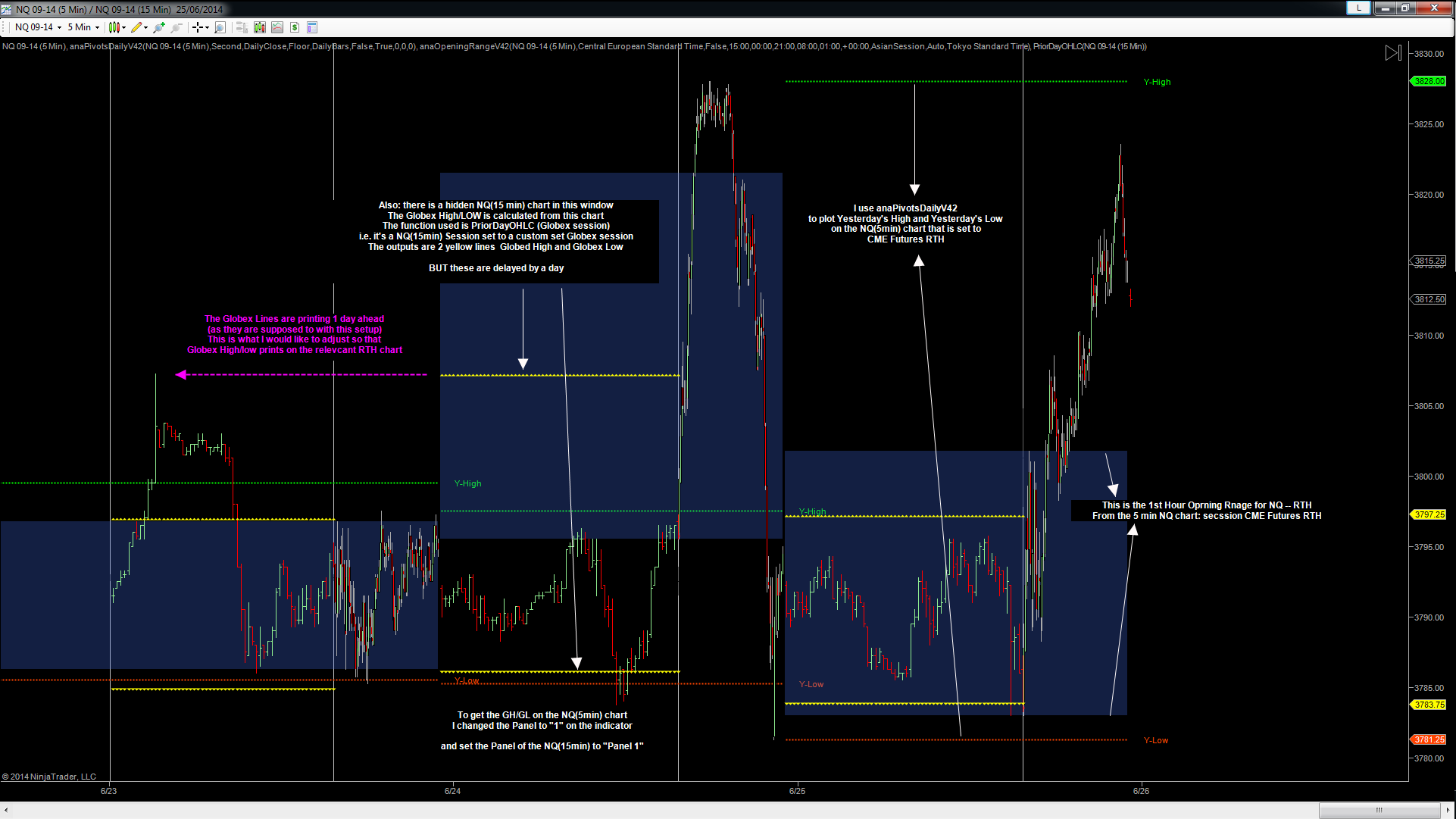Close the NinjaTrader chart window
The width and height of the screenshot is (1456, 819).
coord(1434,8)
